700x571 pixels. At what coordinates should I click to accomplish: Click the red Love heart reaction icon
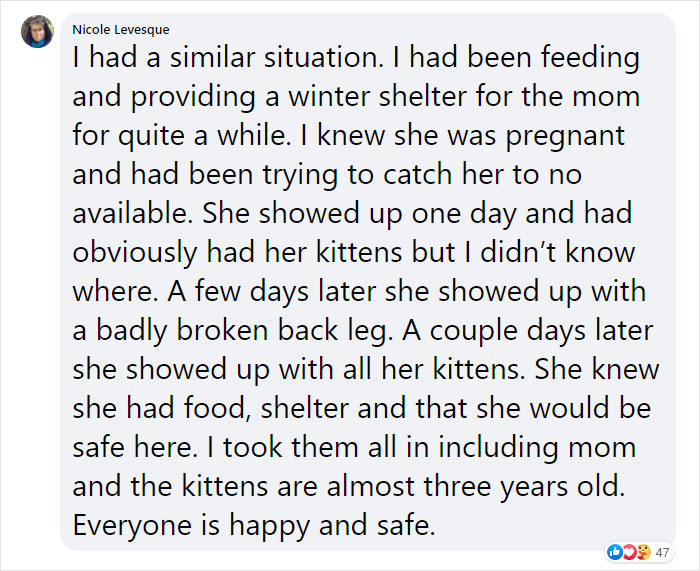[629, 551]
